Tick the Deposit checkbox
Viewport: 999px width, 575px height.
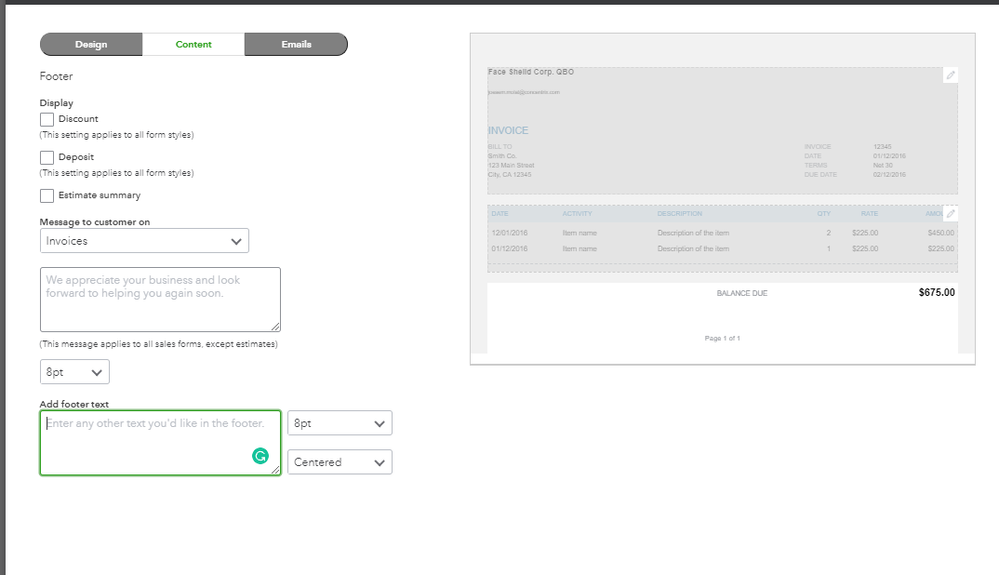47,157
